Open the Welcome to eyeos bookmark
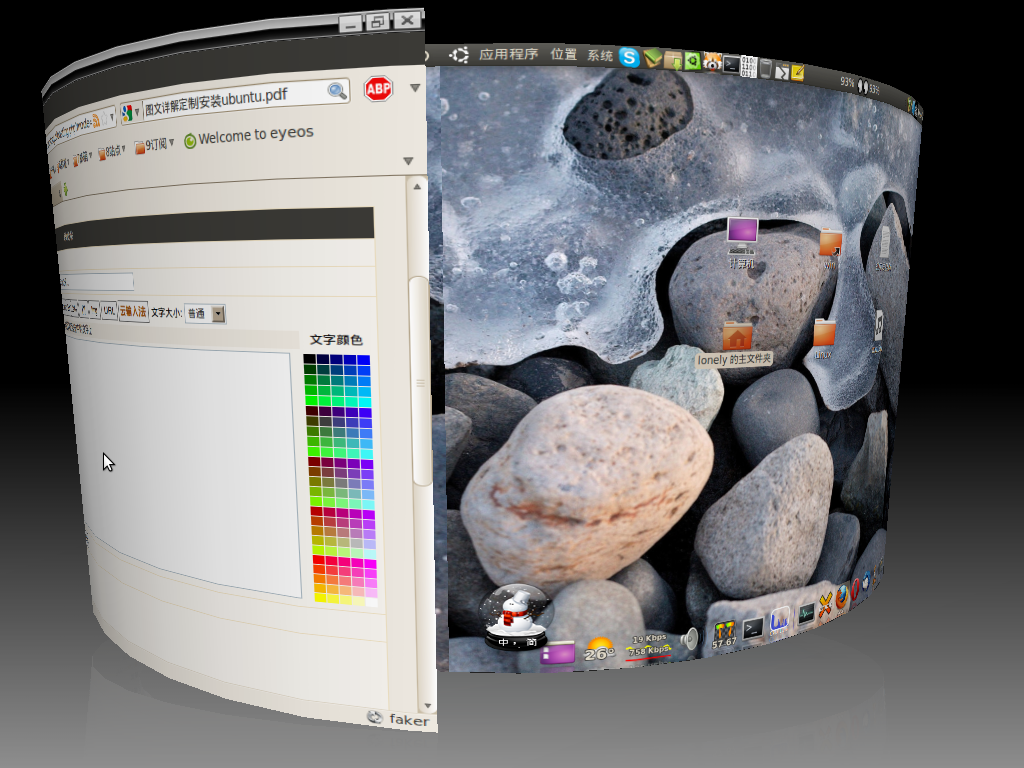Image resolution: width=1024 pixels, height=768 pixels. (249, 136)
